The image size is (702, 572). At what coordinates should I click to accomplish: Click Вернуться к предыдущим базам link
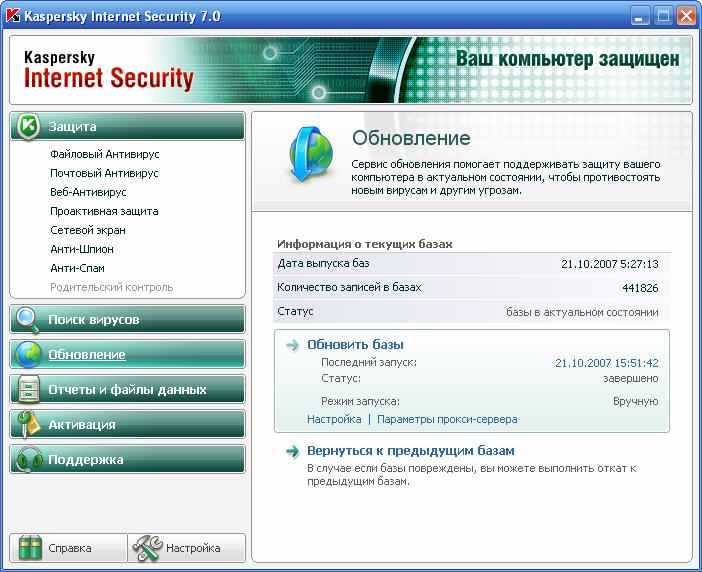pos(411,451)
